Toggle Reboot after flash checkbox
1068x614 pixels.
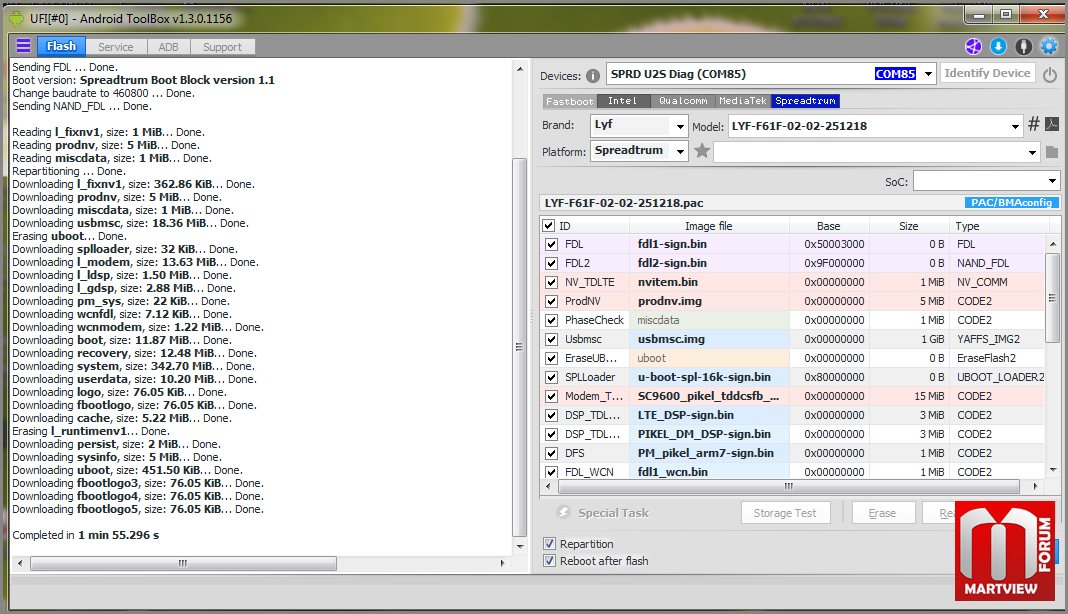550,561
